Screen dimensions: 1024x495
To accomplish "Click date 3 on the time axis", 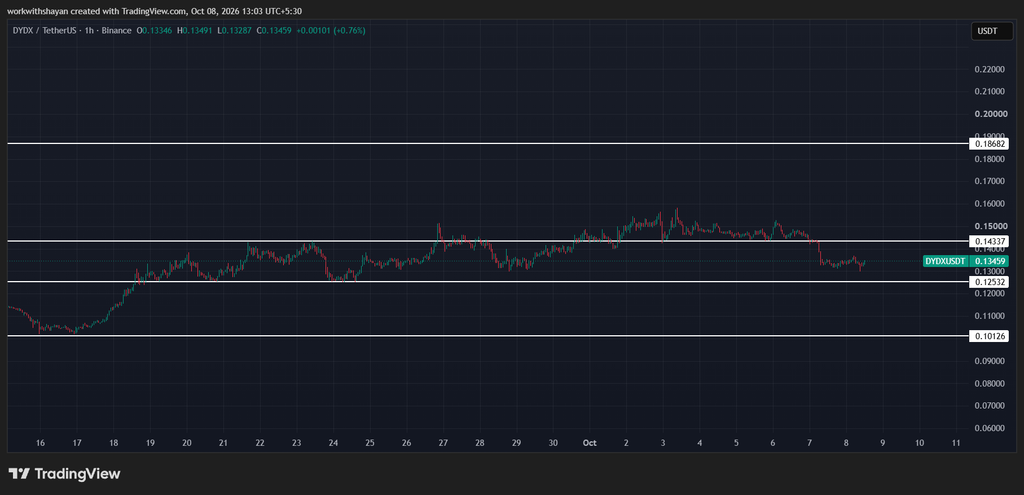I will (x=663, y=443).
